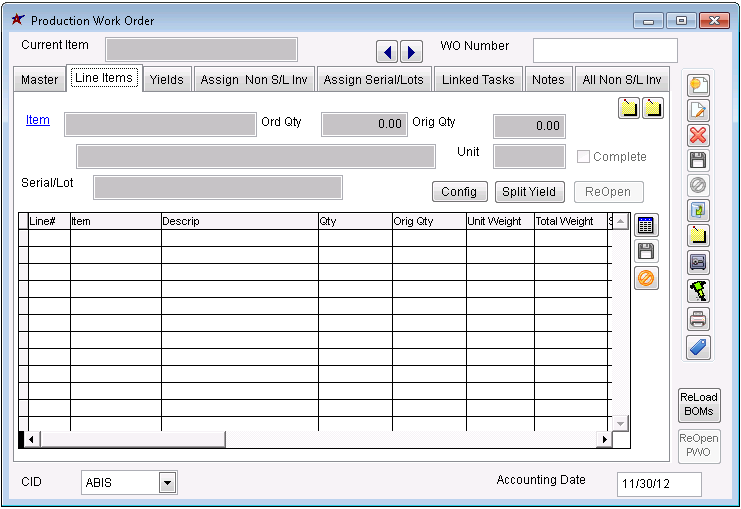
Task: Click the edit document pencil icon
Action: coord(699,110)
